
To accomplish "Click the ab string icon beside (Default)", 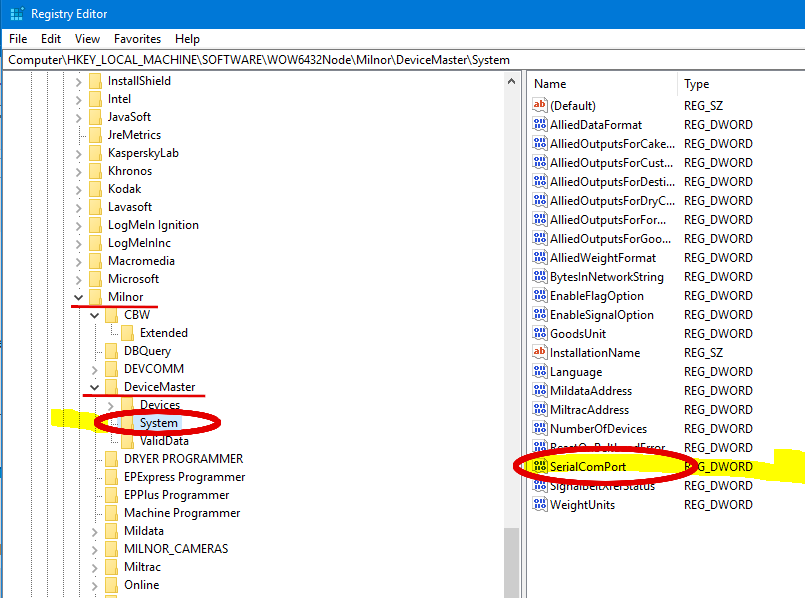I will [540, 105].
